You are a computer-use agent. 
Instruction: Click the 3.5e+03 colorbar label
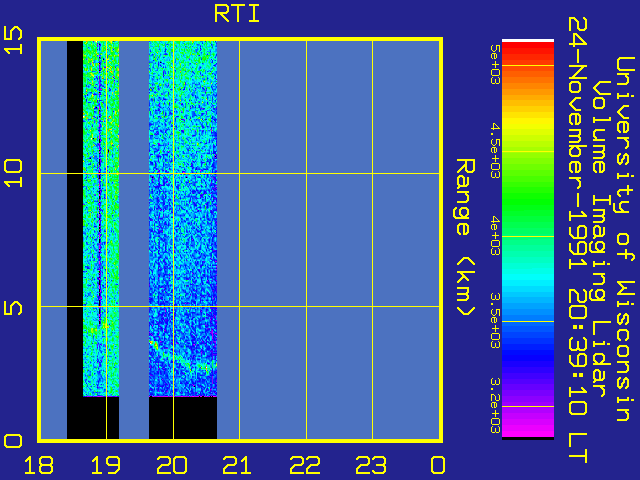pos(495,321)
